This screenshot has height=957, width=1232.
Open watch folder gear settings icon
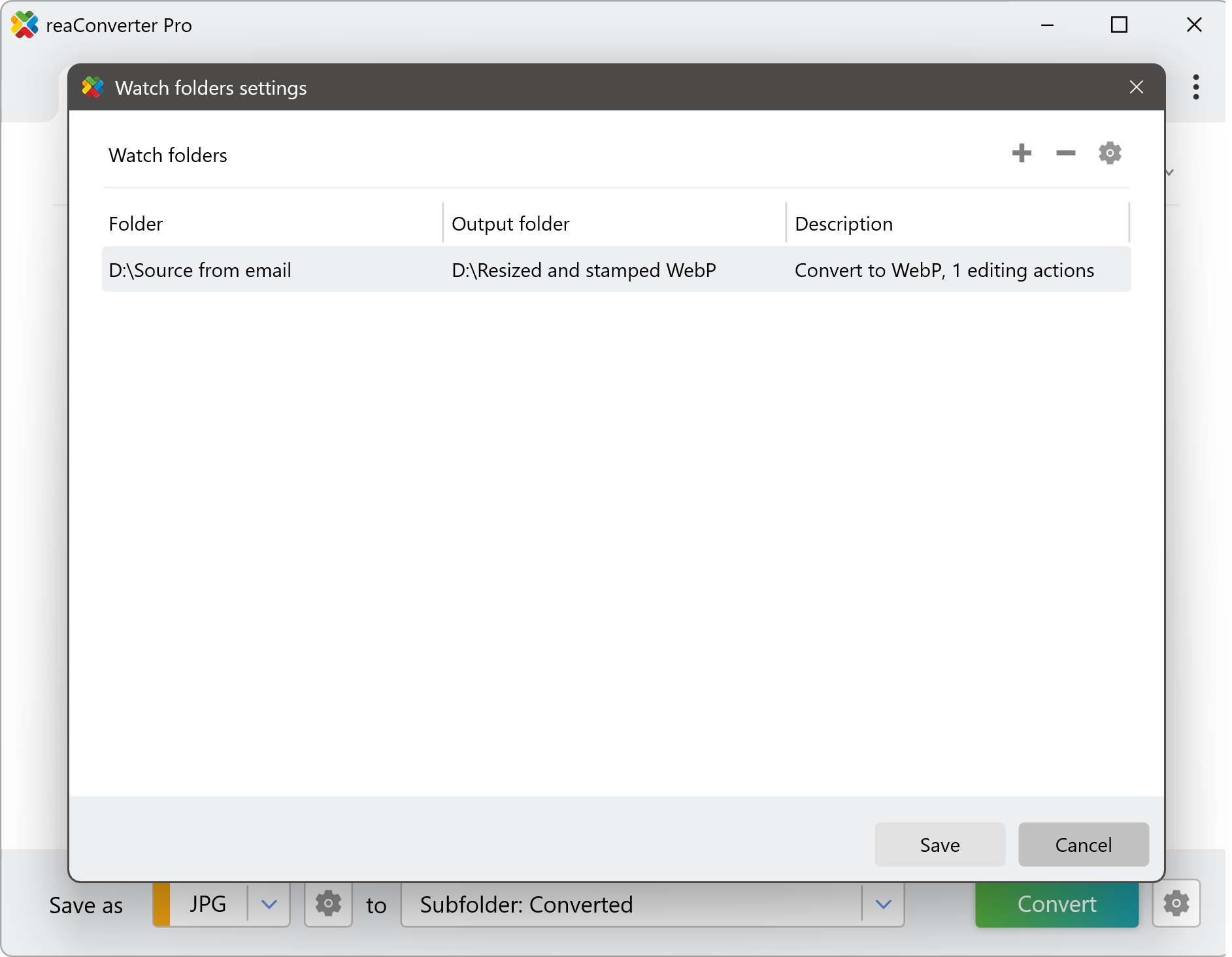tap(1110, 154)
